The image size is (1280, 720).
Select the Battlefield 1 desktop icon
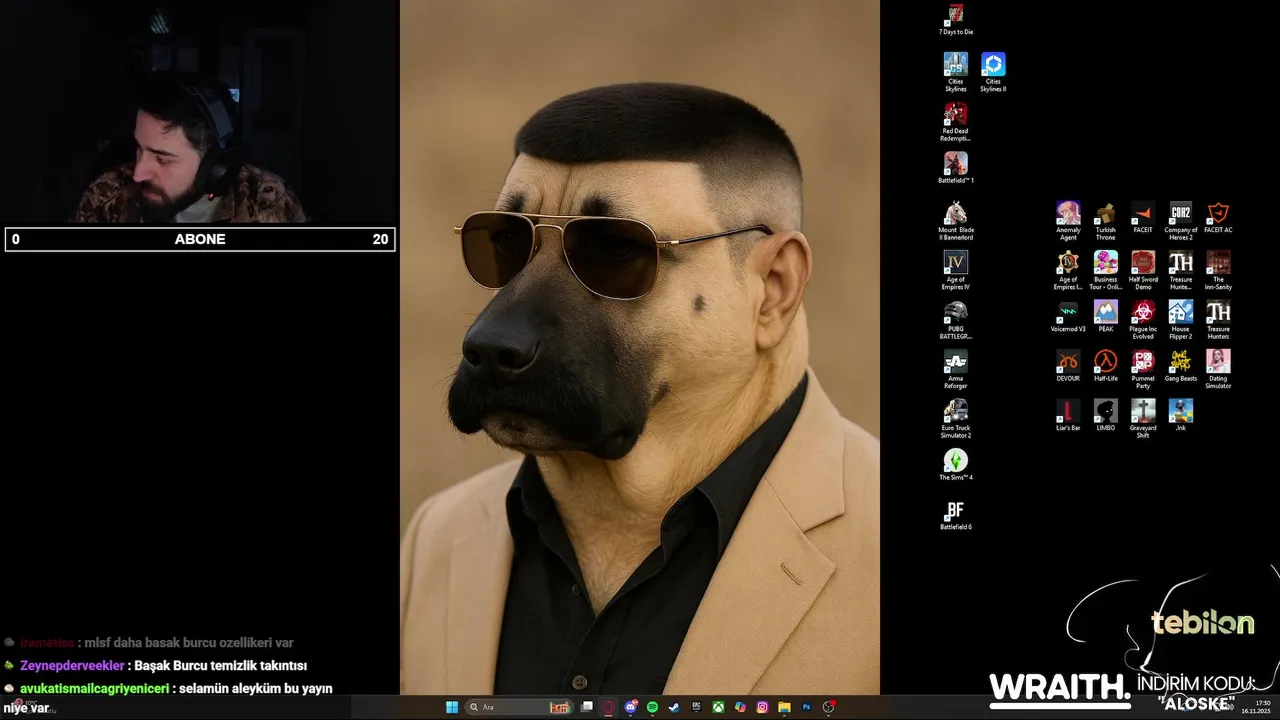956,167
